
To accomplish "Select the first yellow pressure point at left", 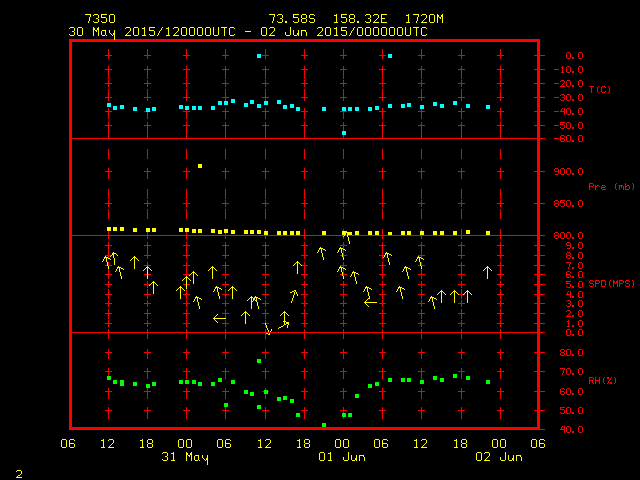I will [x=109, y=229].
